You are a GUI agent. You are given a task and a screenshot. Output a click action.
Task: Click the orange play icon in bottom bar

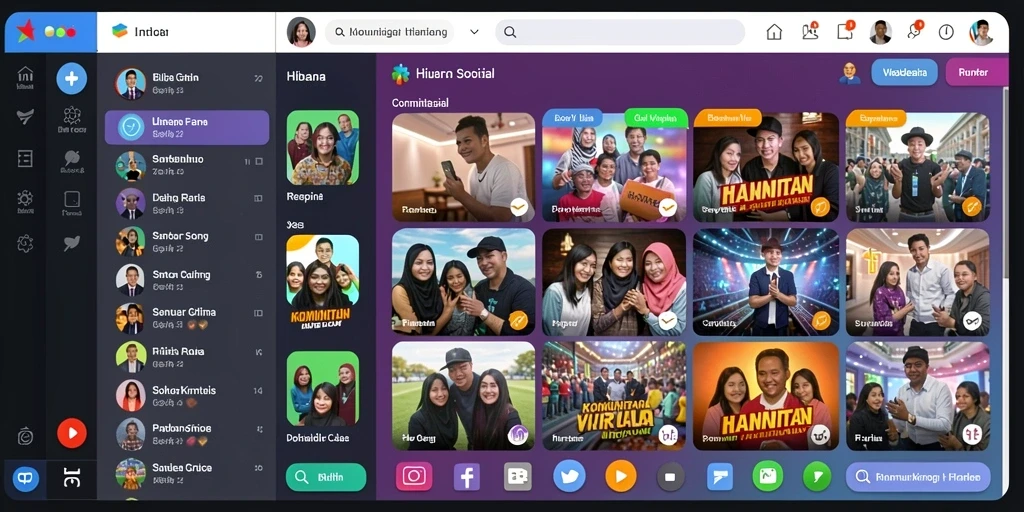click(620, 477)
